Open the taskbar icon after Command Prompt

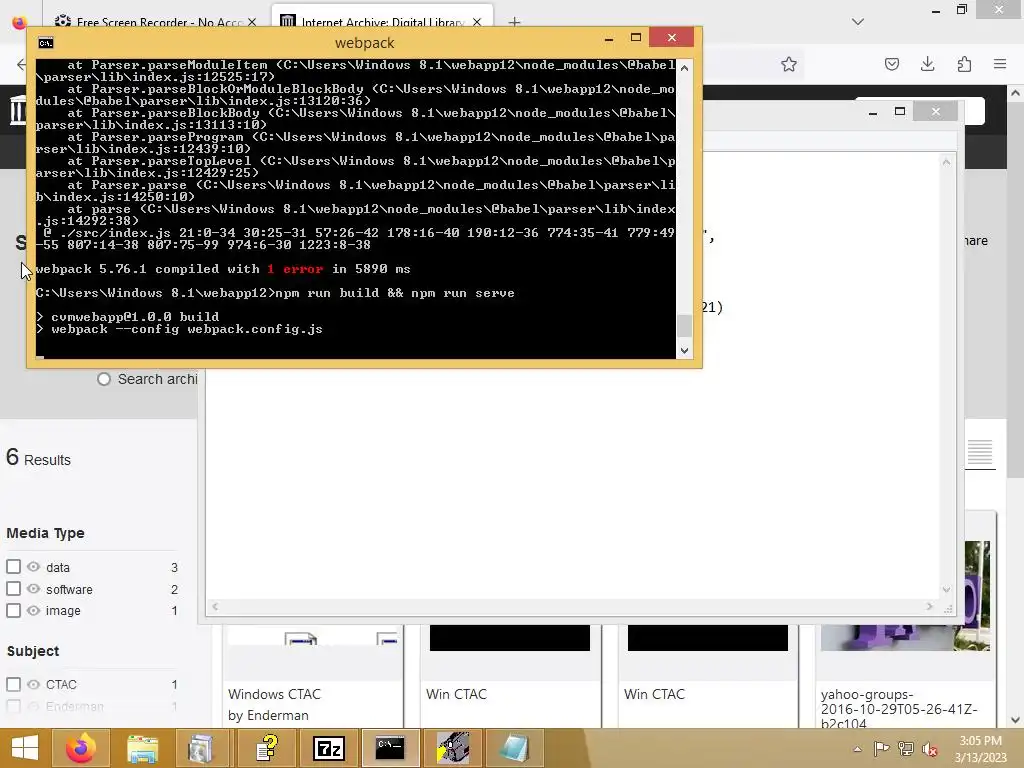(x=452, y=748)
